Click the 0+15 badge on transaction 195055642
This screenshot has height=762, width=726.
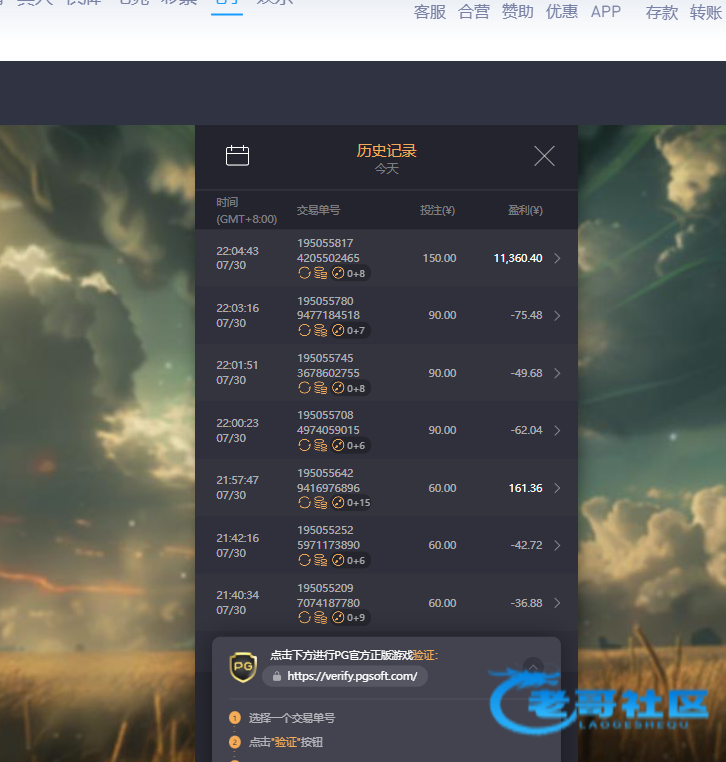click(x=352, y=503)
